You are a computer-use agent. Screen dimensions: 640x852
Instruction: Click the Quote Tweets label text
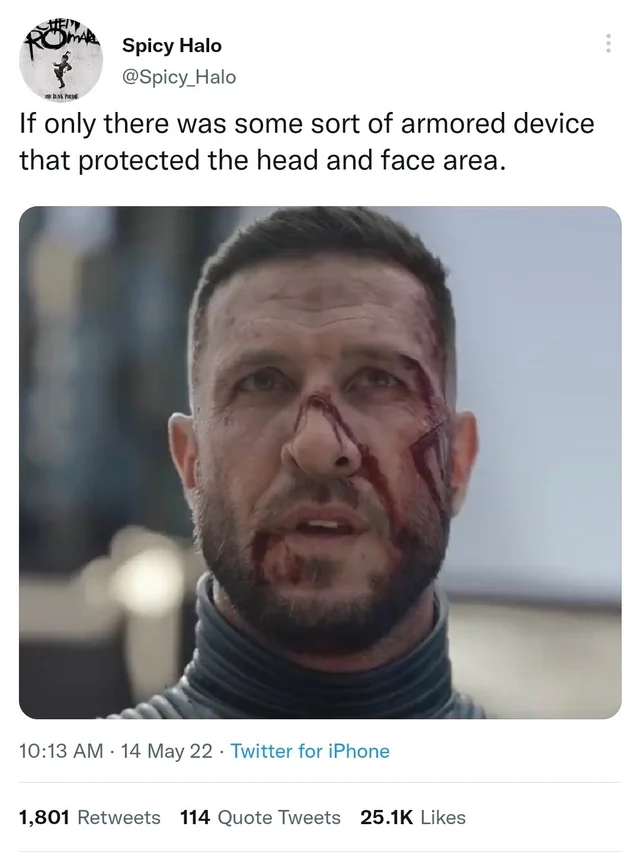[x=279, y=817]
